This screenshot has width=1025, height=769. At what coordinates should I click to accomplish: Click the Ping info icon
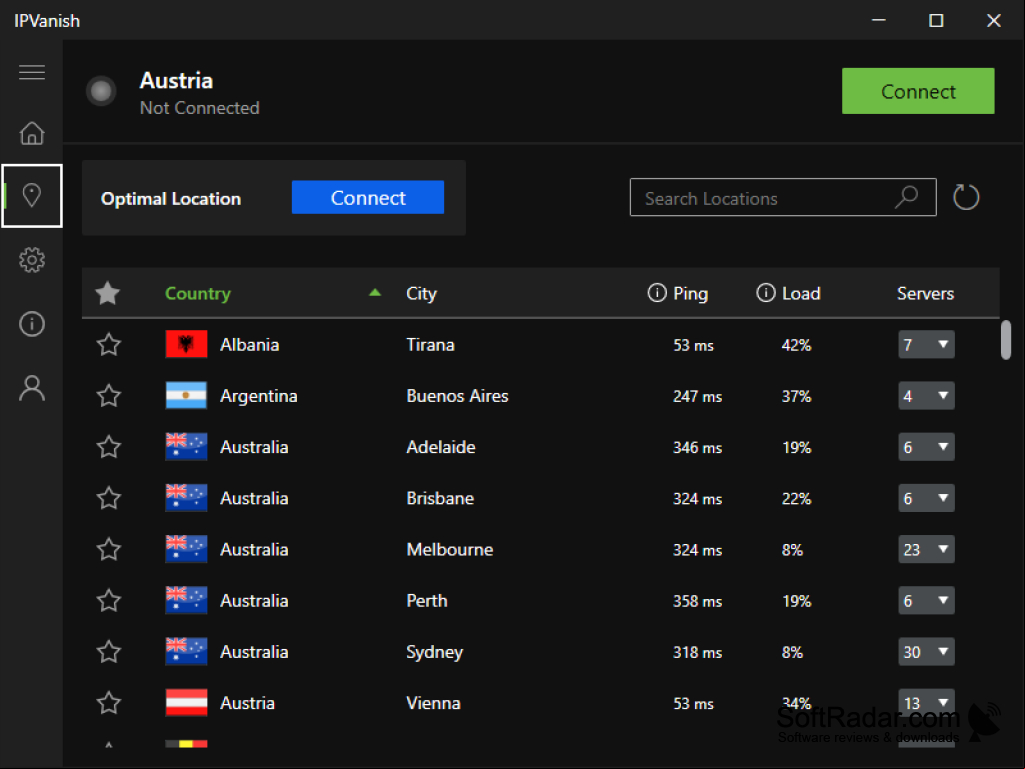pyautogui.click(x=656, y=292)
